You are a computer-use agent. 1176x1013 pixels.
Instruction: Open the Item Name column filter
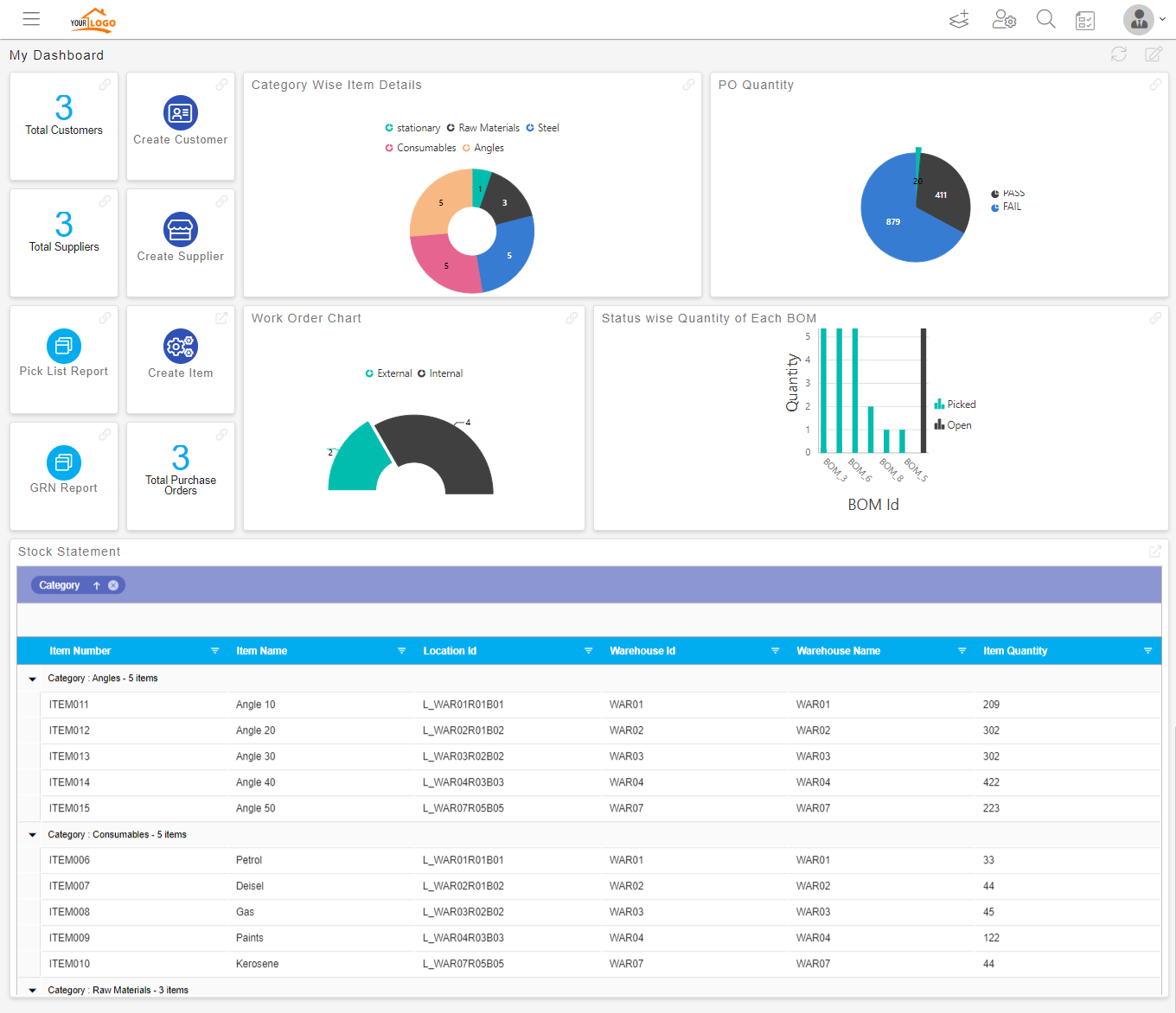[x=401, y=650]
